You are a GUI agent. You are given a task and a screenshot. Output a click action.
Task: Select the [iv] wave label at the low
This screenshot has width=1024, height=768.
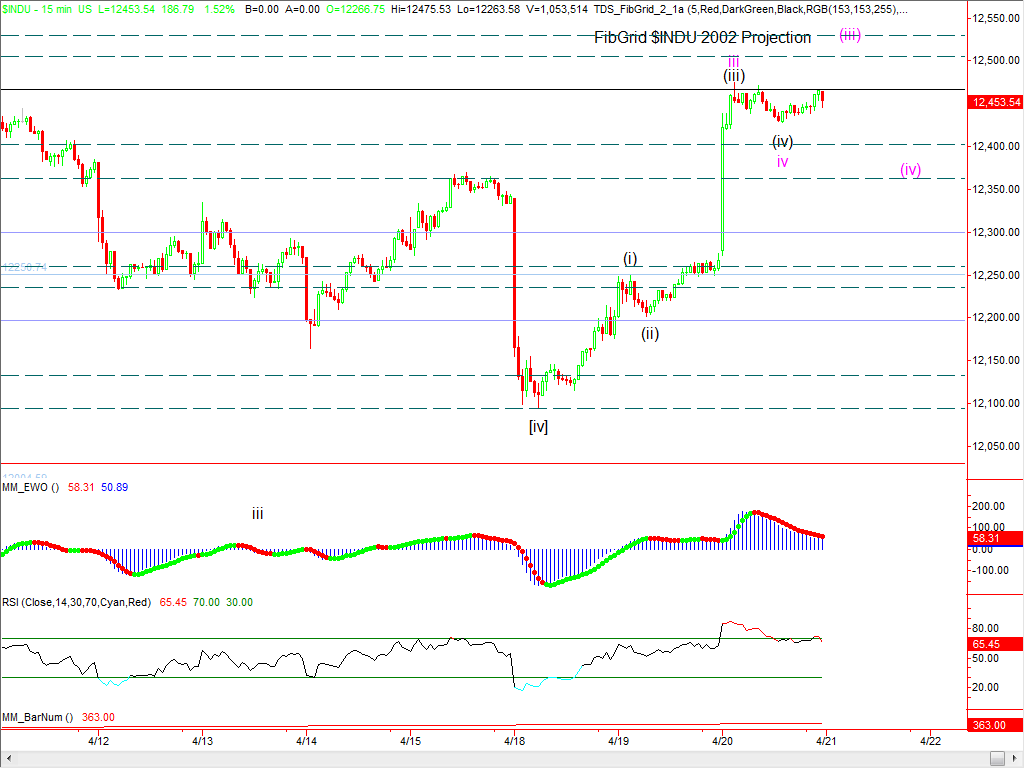tap(538, 426)
